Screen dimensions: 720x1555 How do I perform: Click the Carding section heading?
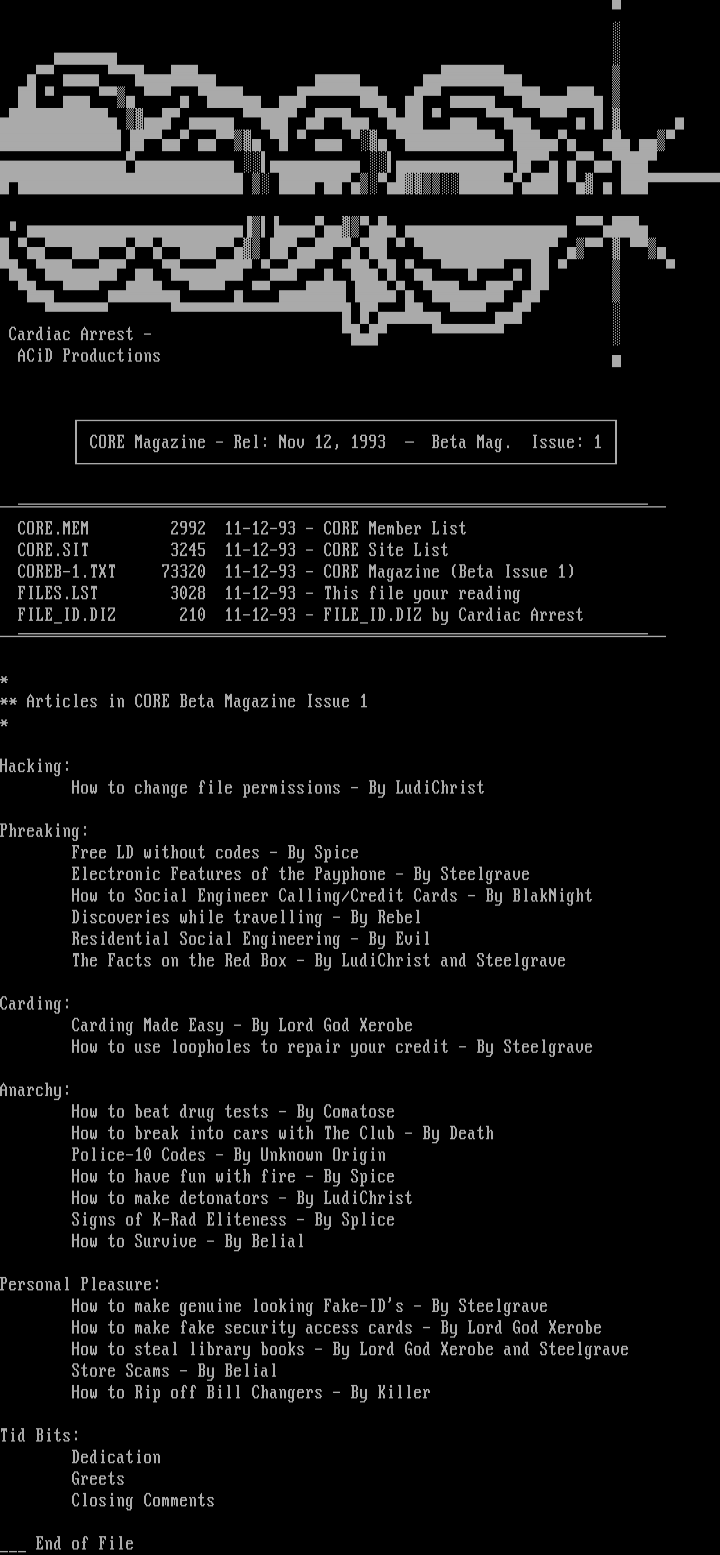[36, 1004]
